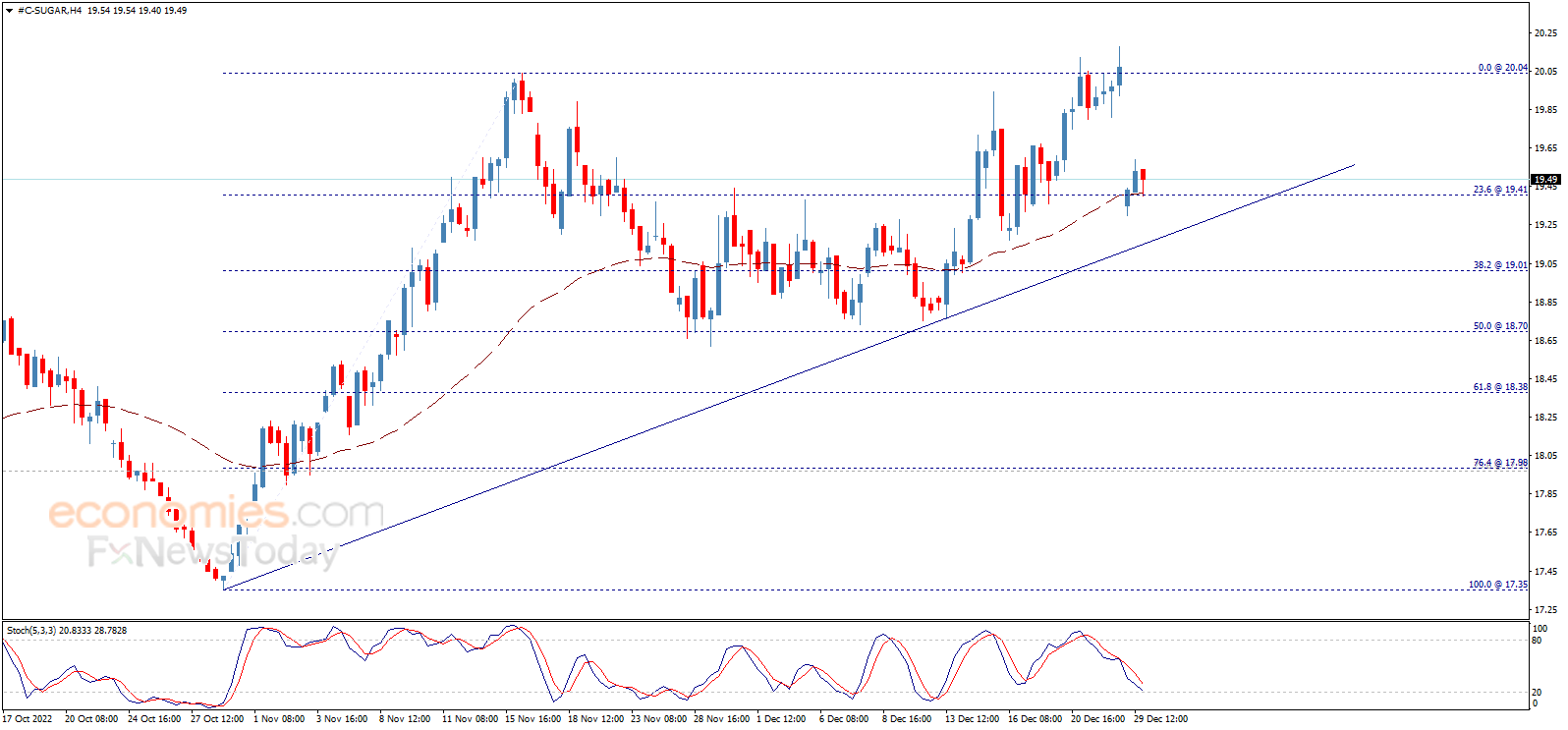Image resolution: width=1568 pixels, height=730 pixels.
Task: Select the 0.0 @ 20.04 Fibonacci label
Action: [x=1502, y=68]
